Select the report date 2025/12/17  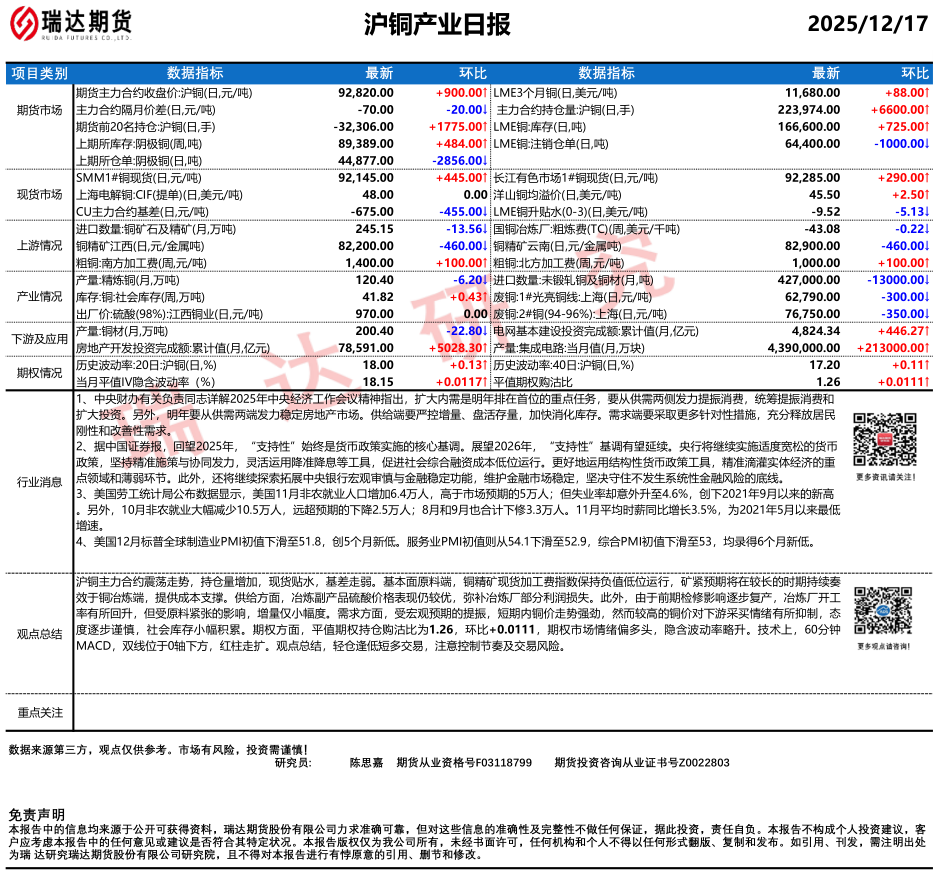(x=867, y=24)
